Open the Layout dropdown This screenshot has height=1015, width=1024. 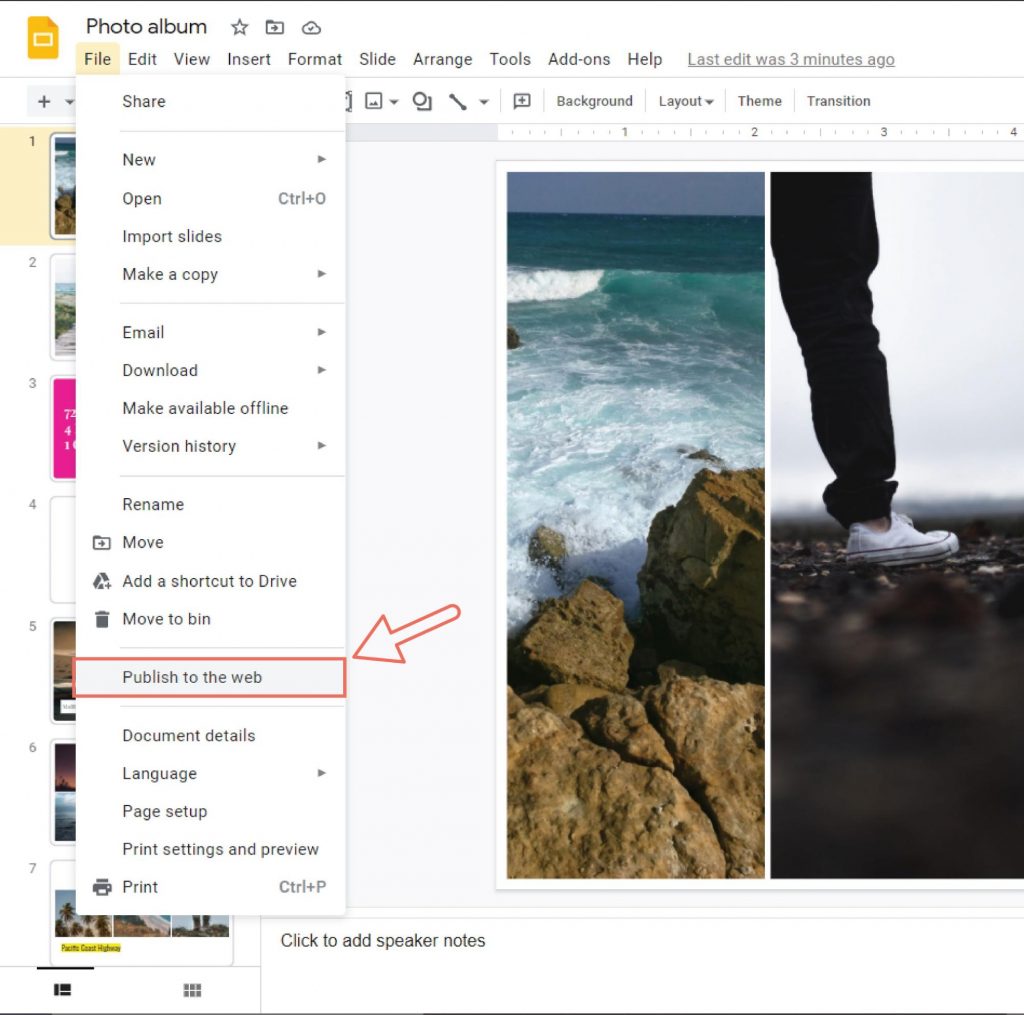tap(686, 101)
